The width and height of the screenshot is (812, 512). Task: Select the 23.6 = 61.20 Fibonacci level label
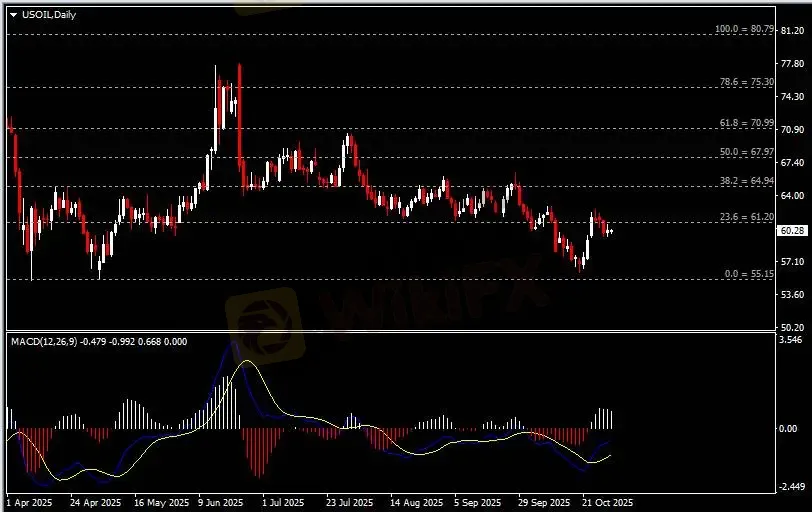[747, 217]
